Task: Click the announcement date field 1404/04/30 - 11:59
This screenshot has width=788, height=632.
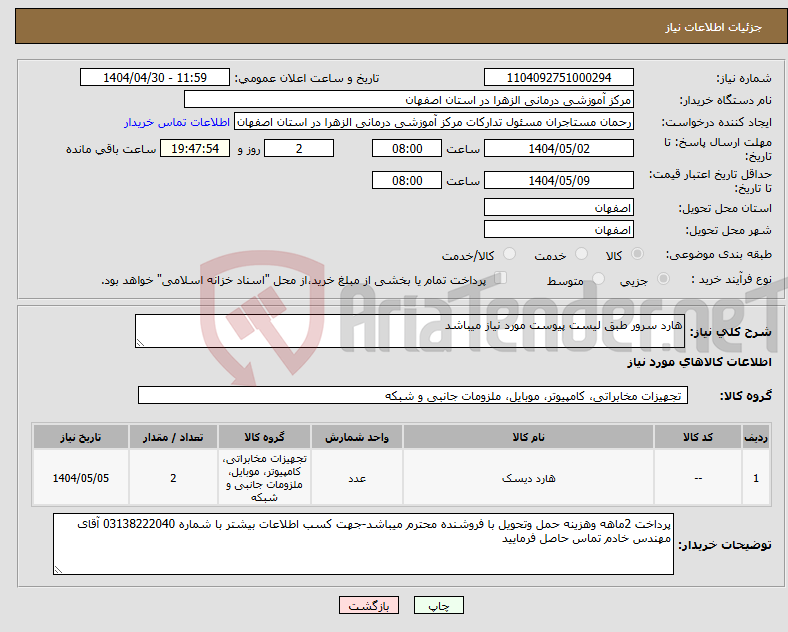Action: tap(155, 77)
